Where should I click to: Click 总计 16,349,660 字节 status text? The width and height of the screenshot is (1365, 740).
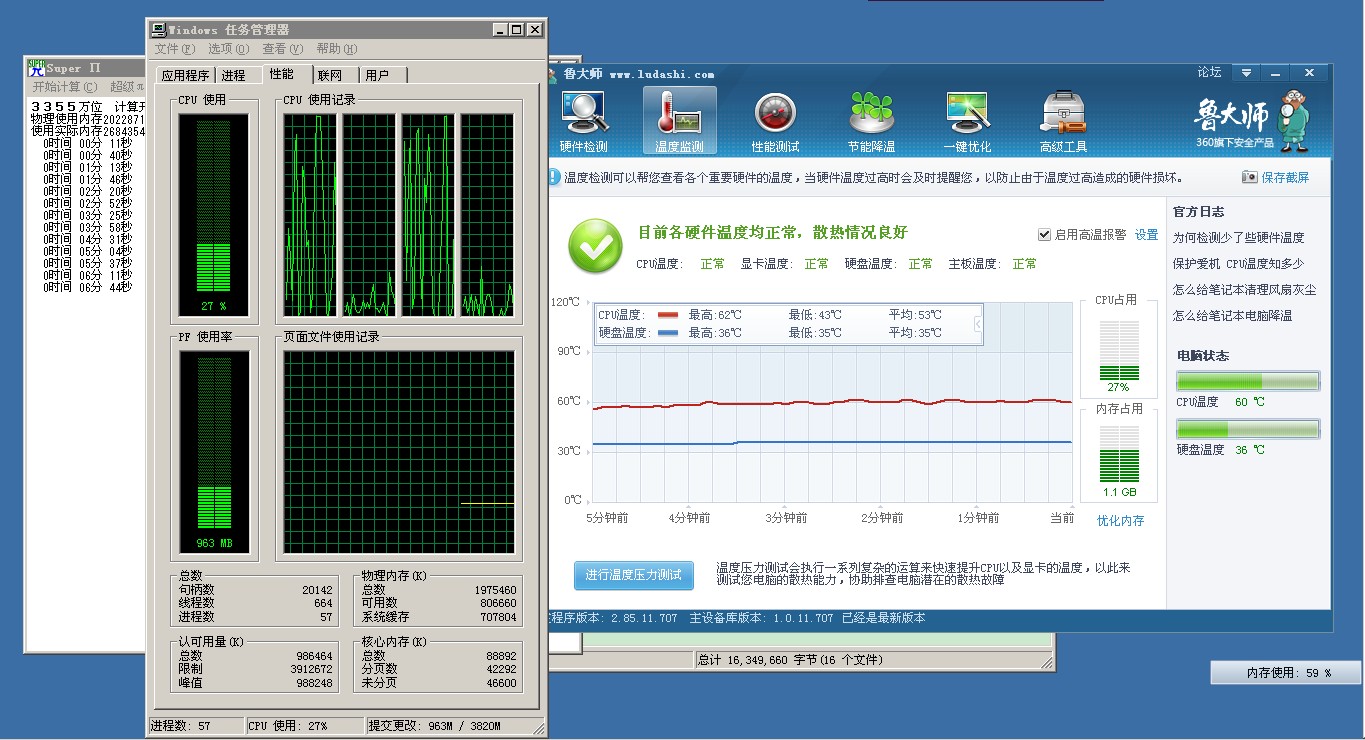tap(790, 660)
